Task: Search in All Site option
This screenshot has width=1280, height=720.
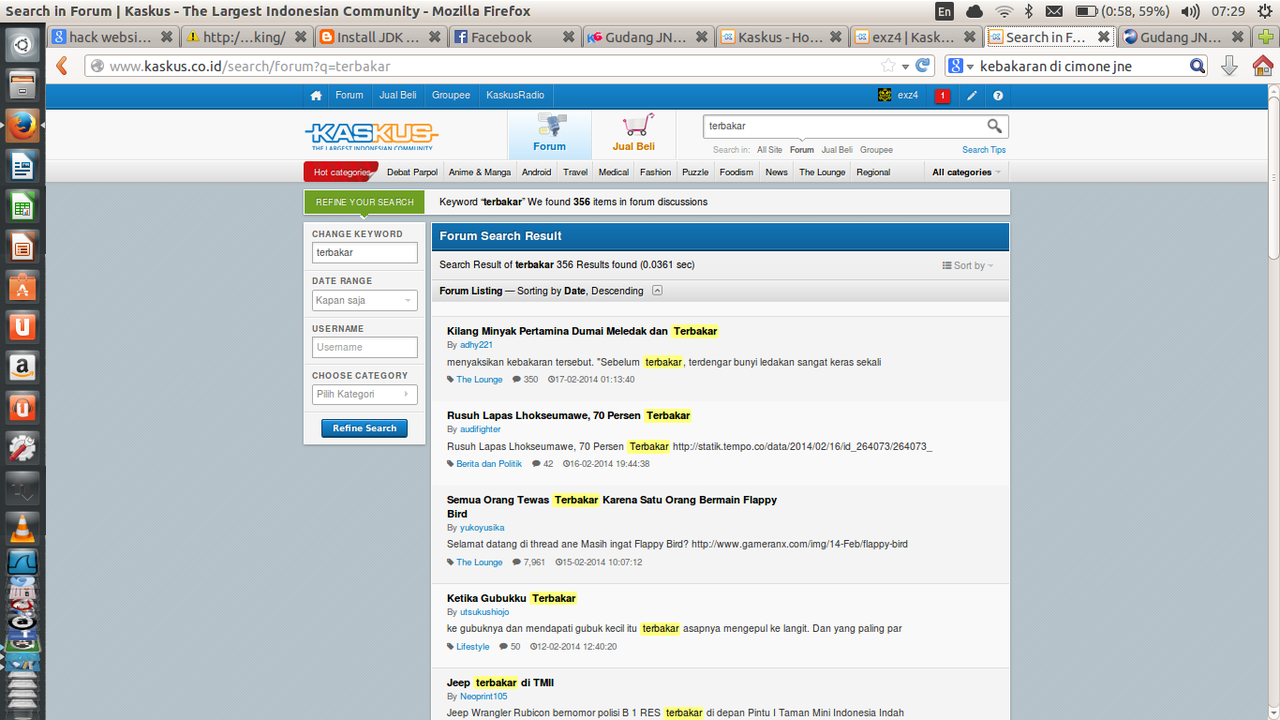Action: click(769, 150)
